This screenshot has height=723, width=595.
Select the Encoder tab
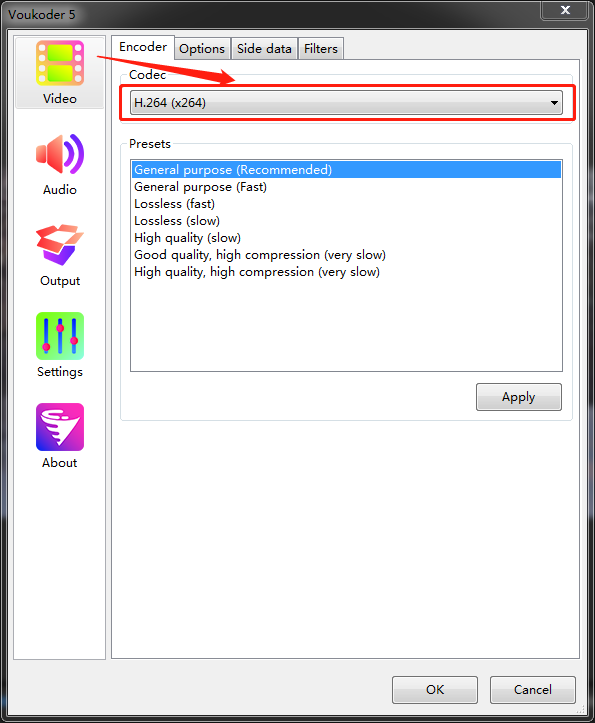pos(143,47)
